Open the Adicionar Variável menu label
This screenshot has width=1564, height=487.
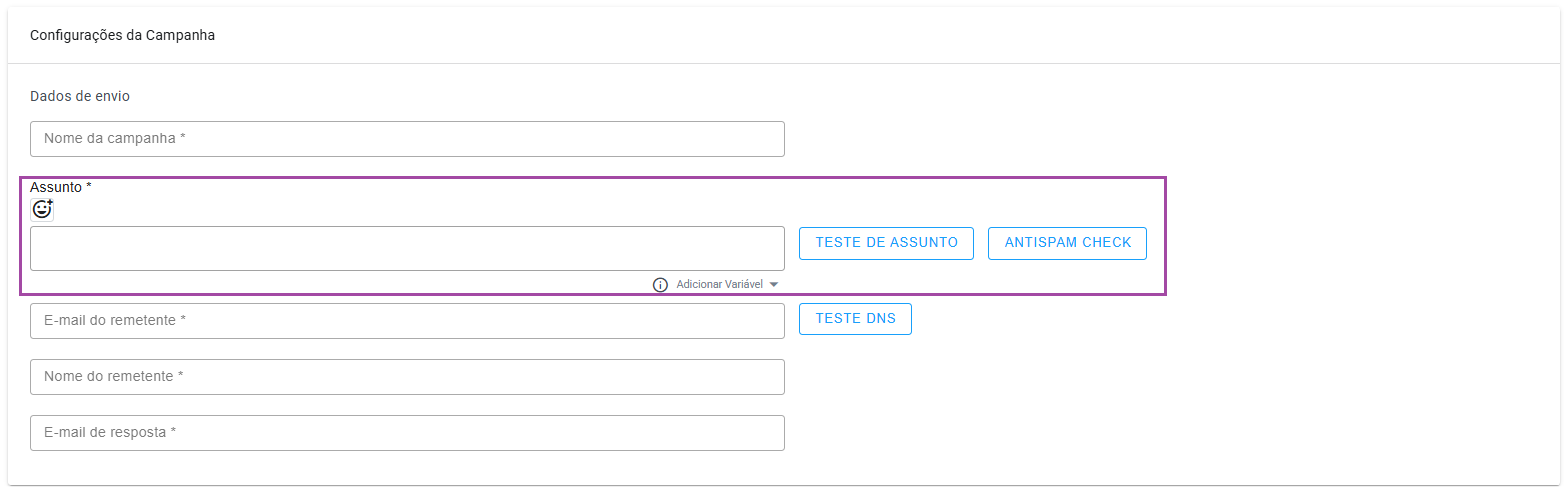pos(719,285)
